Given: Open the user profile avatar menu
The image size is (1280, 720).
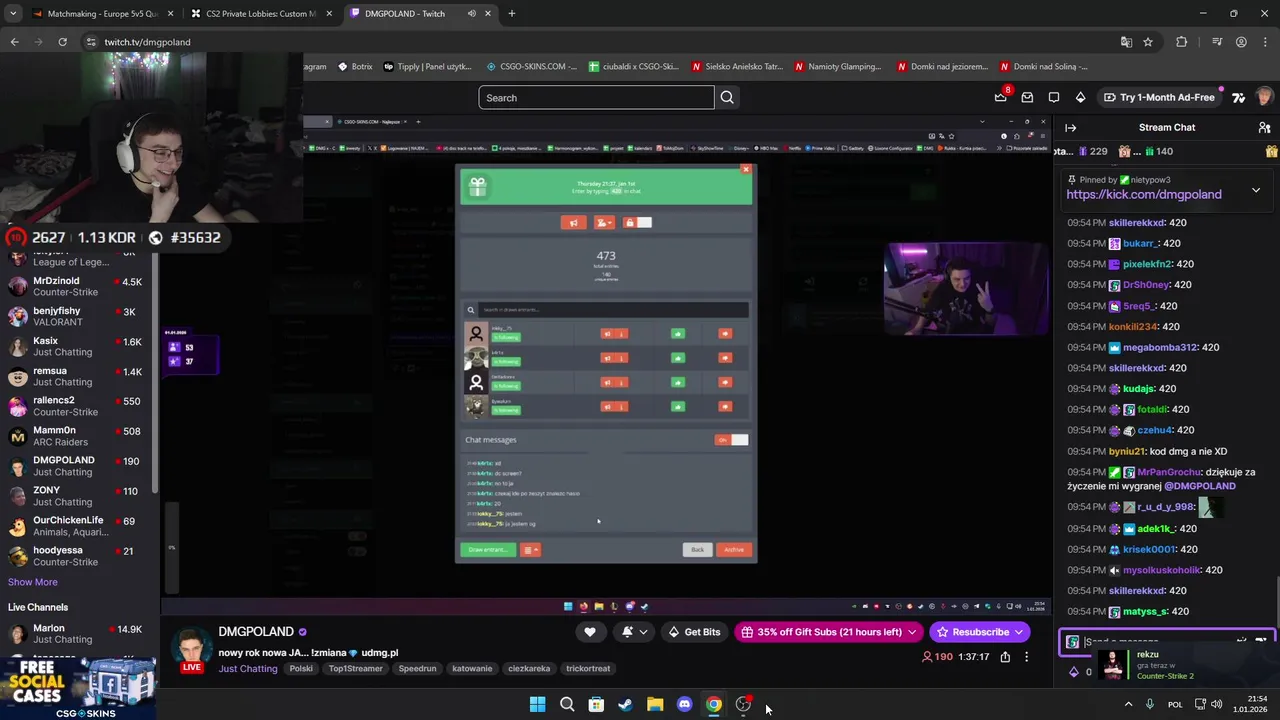Looking at the screenshot, I should click(1264, 97).
